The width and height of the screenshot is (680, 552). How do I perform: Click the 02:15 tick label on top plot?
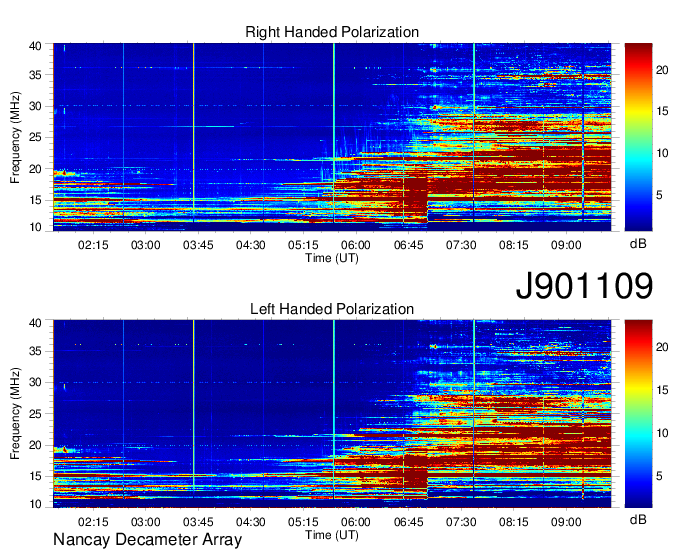(x=93, y=245)
